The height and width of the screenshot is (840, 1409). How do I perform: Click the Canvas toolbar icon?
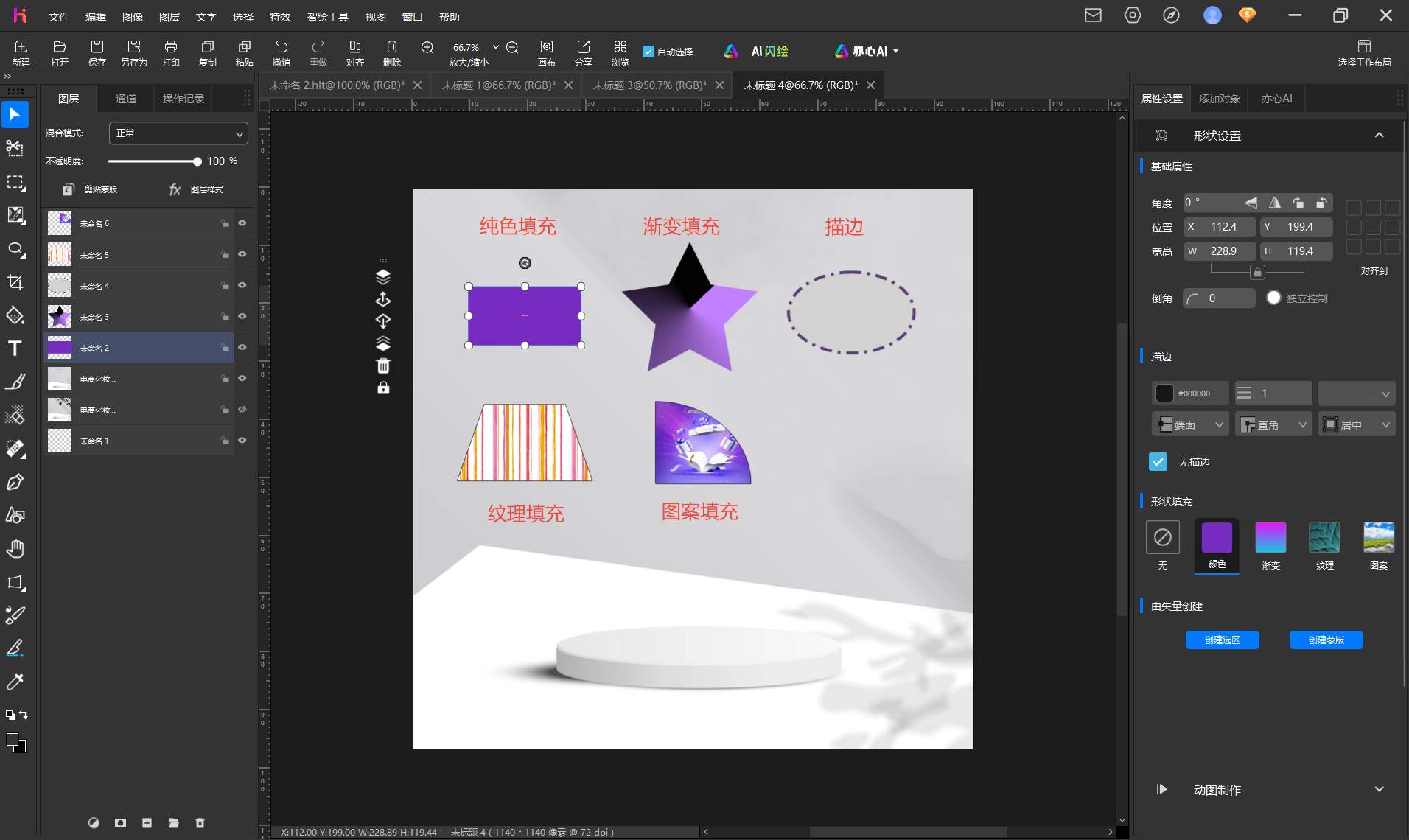(547, 53)
